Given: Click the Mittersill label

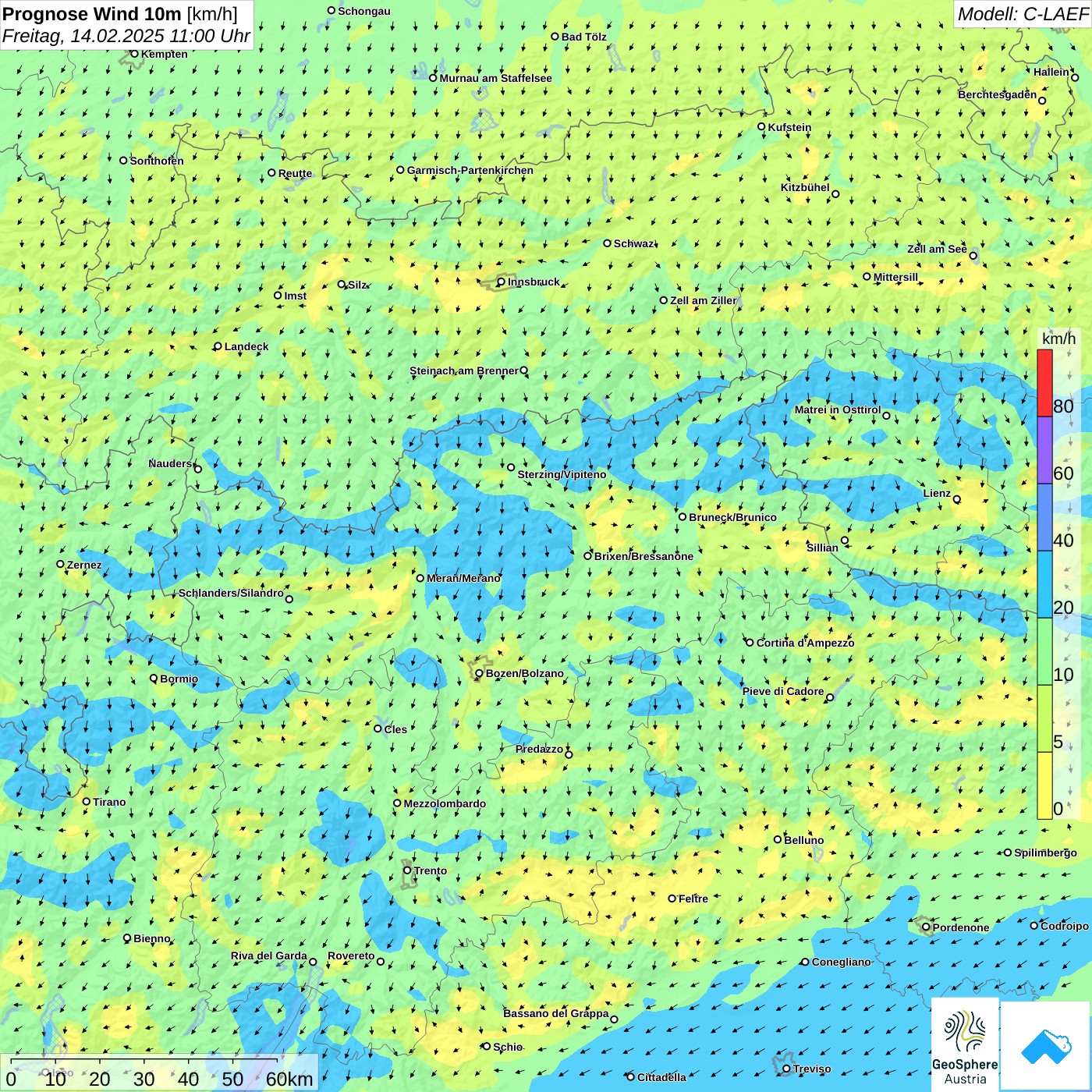Looking at the screenshot, I should pos(895,277).
